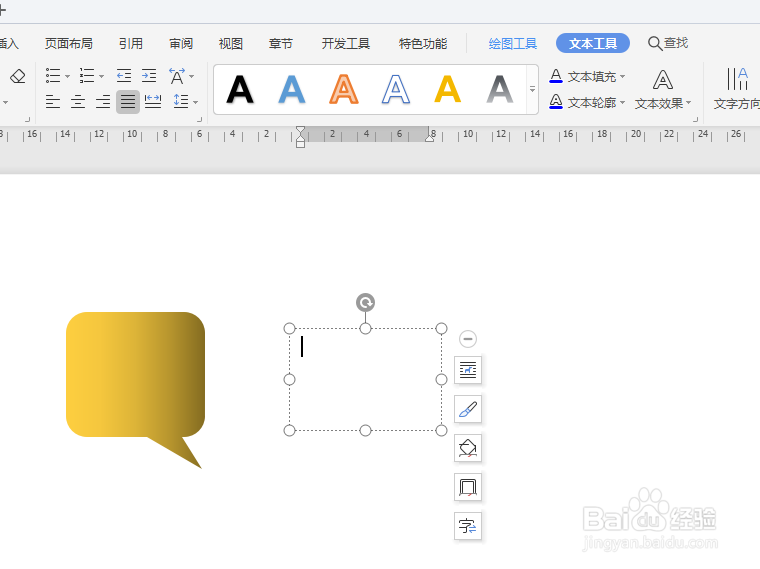
Task: Open line spacing dropdown arrow
Action: 195,102
